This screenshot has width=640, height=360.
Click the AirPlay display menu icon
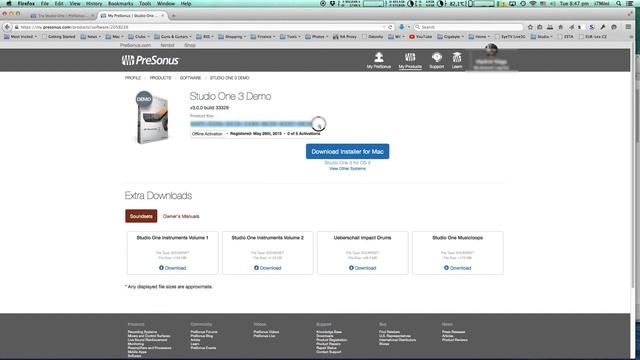(512, 3)
